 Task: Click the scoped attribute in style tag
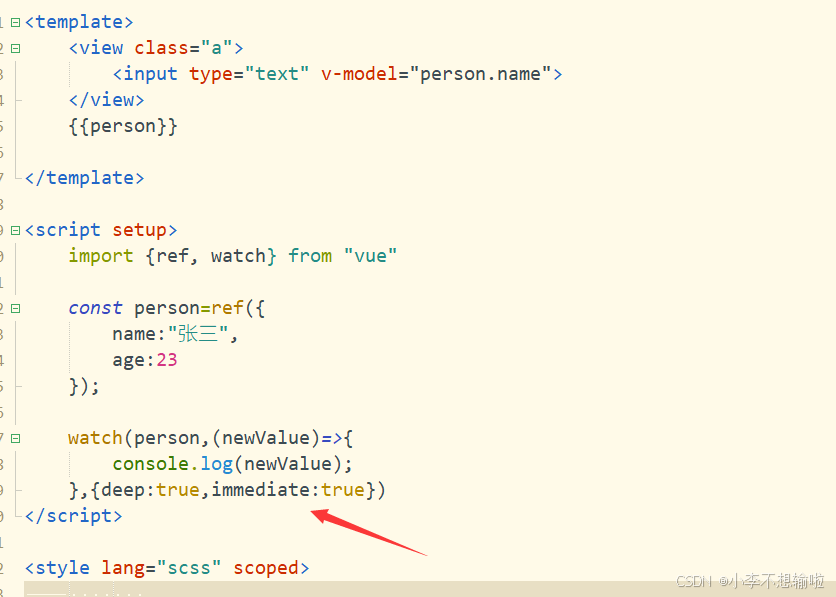point(266,568)
